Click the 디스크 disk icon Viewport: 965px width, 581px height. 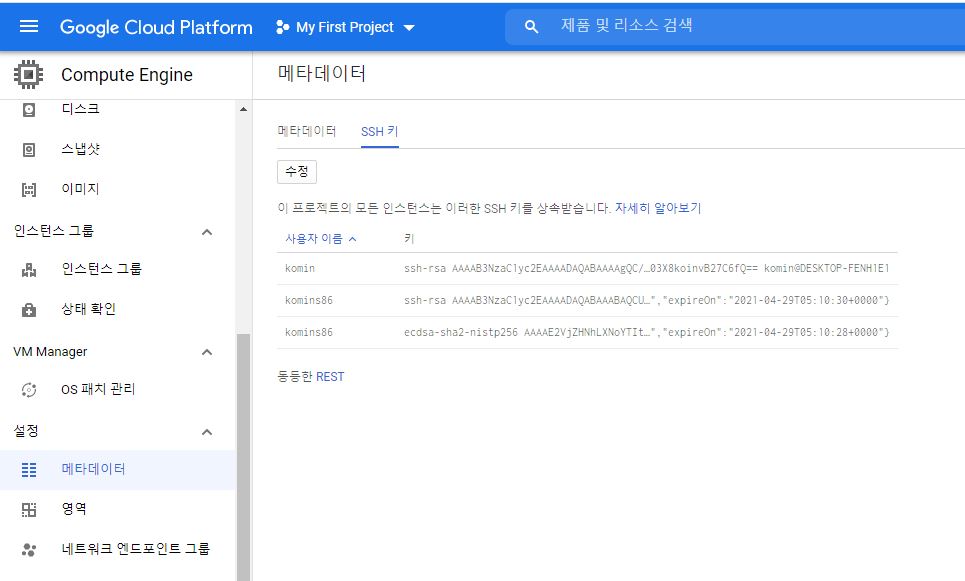point(29,110)
